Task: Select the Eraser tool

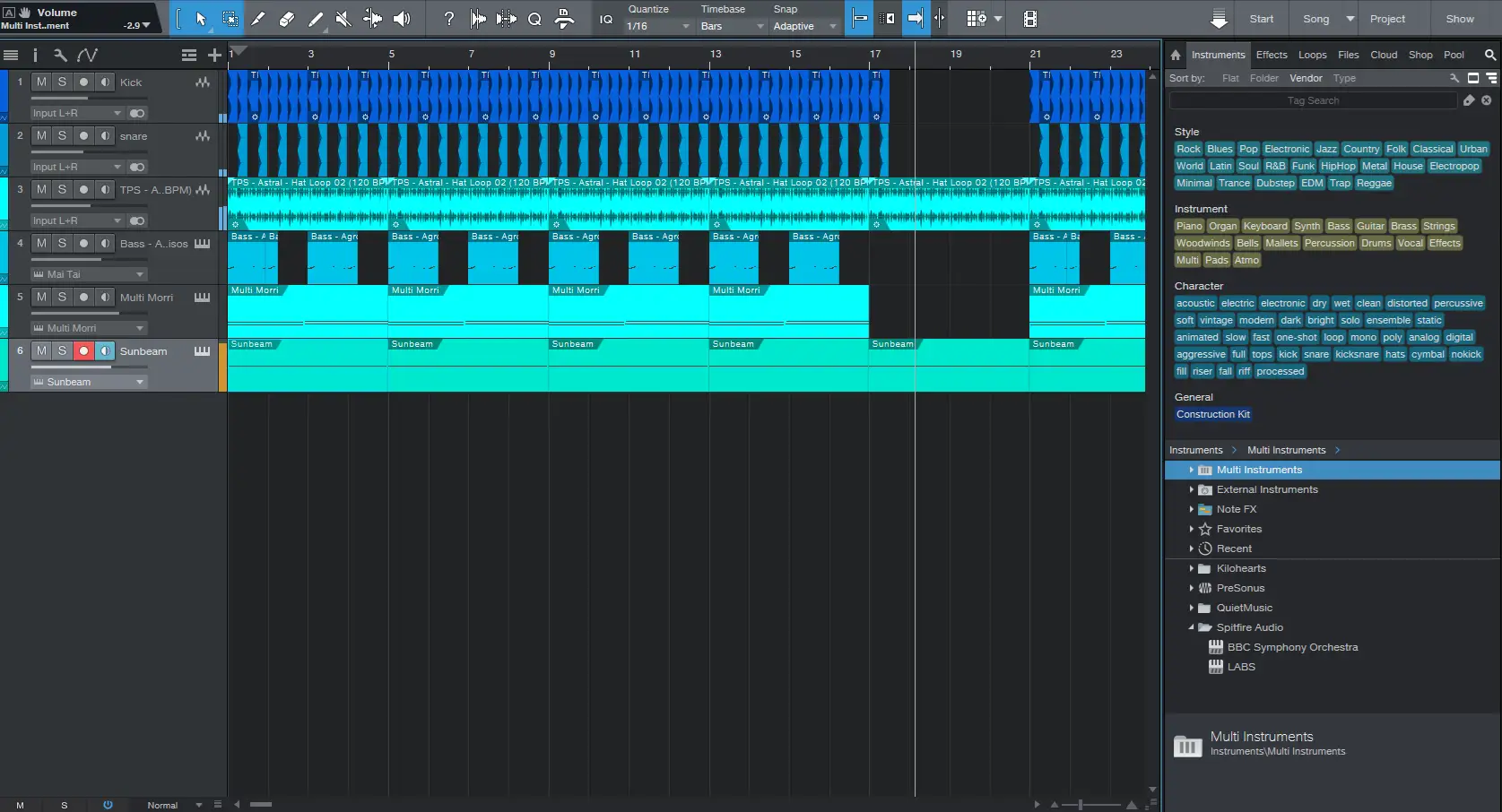Action: pyautogui.click(x=287, y=19)
